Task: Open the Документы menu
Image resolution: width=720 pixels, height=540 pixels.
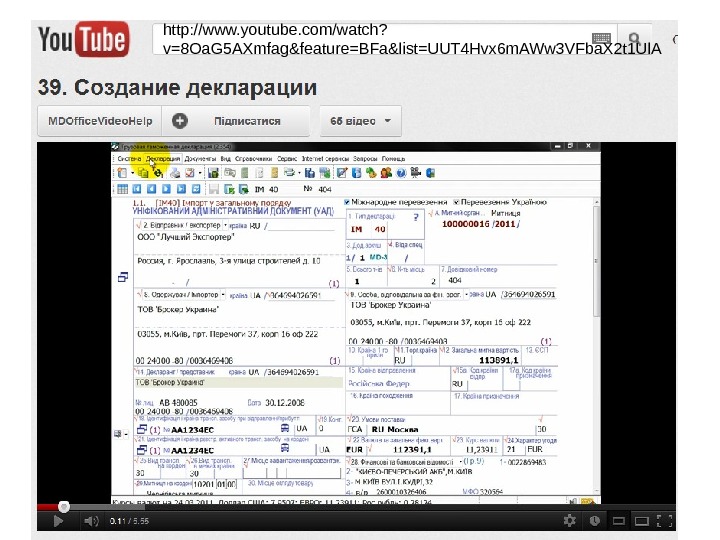Action: pyautogui.click(x=200, y=158)
